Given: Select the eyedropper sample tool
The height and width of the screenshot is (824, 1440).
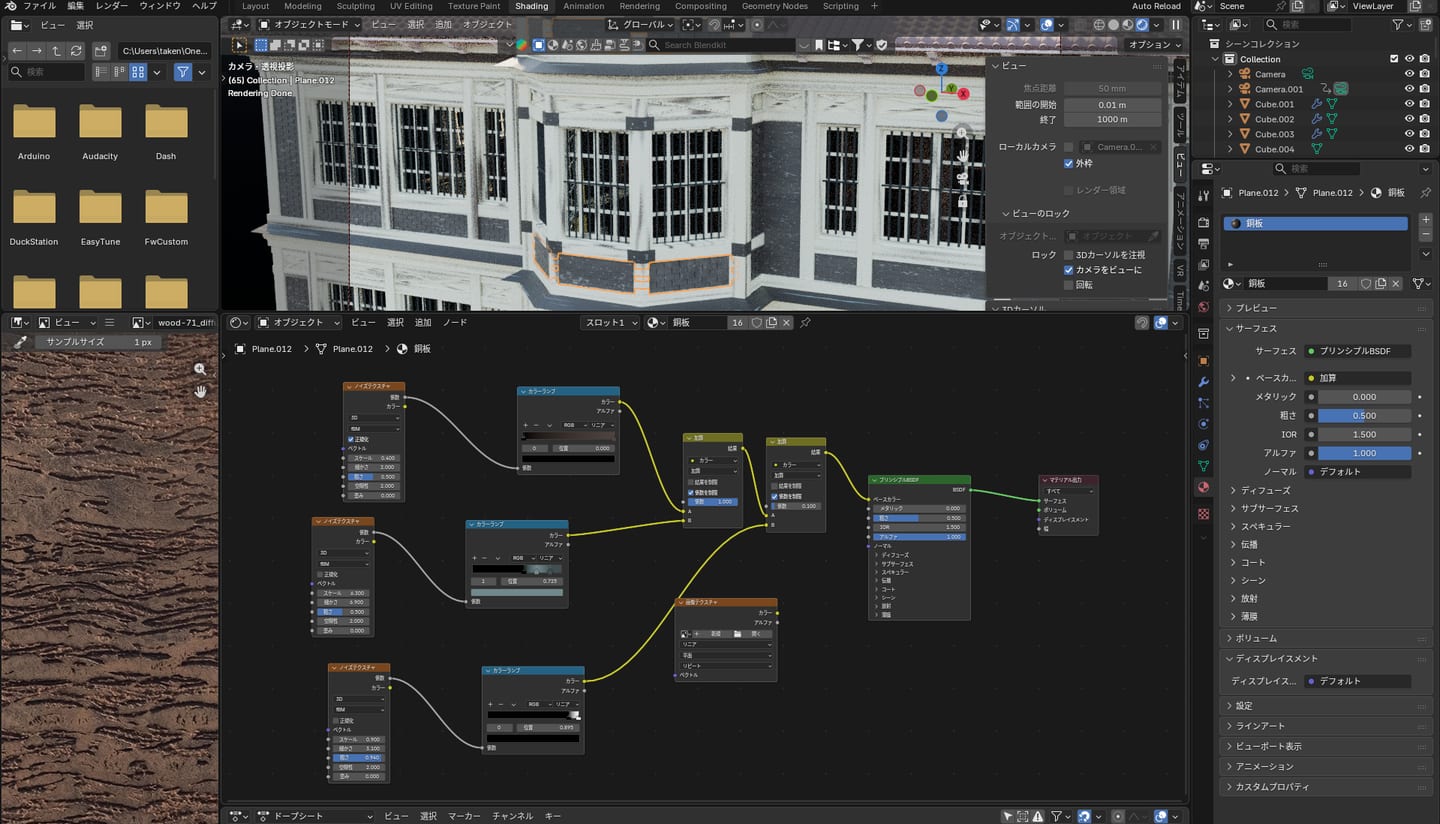Looking at the screenshot, I should (x=20, y=342).
